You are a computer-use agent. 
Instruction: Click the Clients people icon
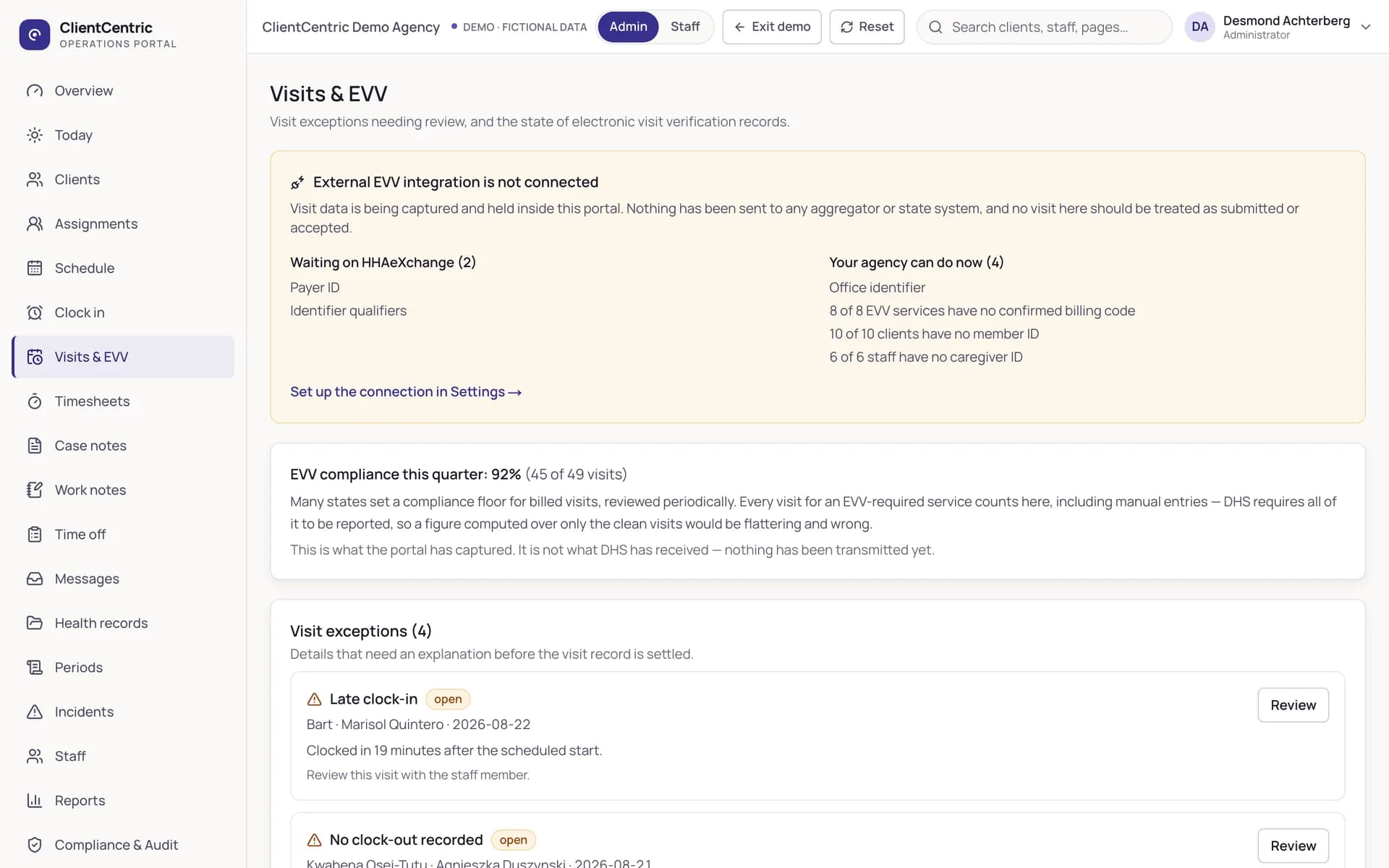pos(35,179)
